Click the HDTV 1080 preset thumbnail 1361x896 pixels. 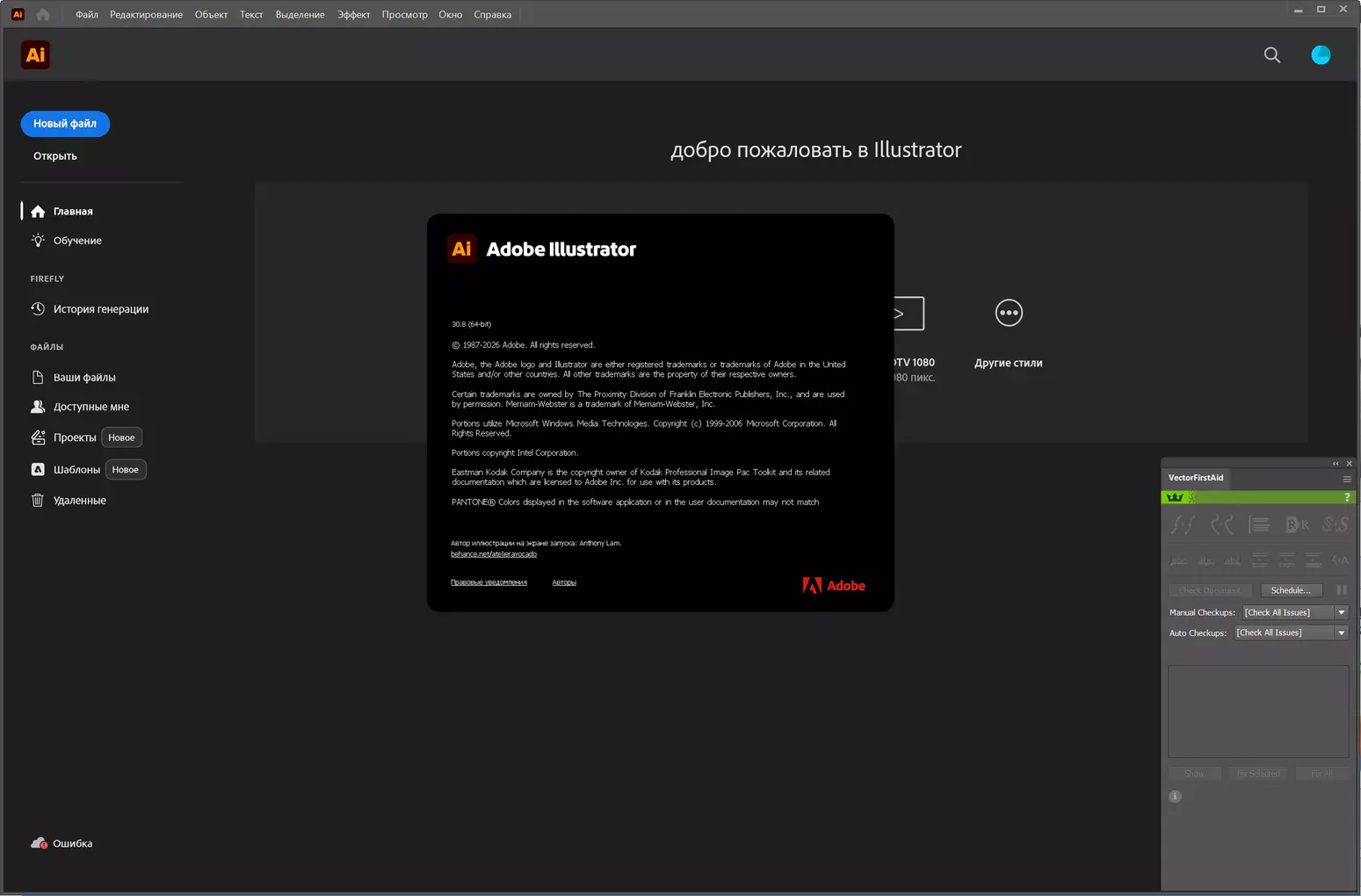(909, 314)
